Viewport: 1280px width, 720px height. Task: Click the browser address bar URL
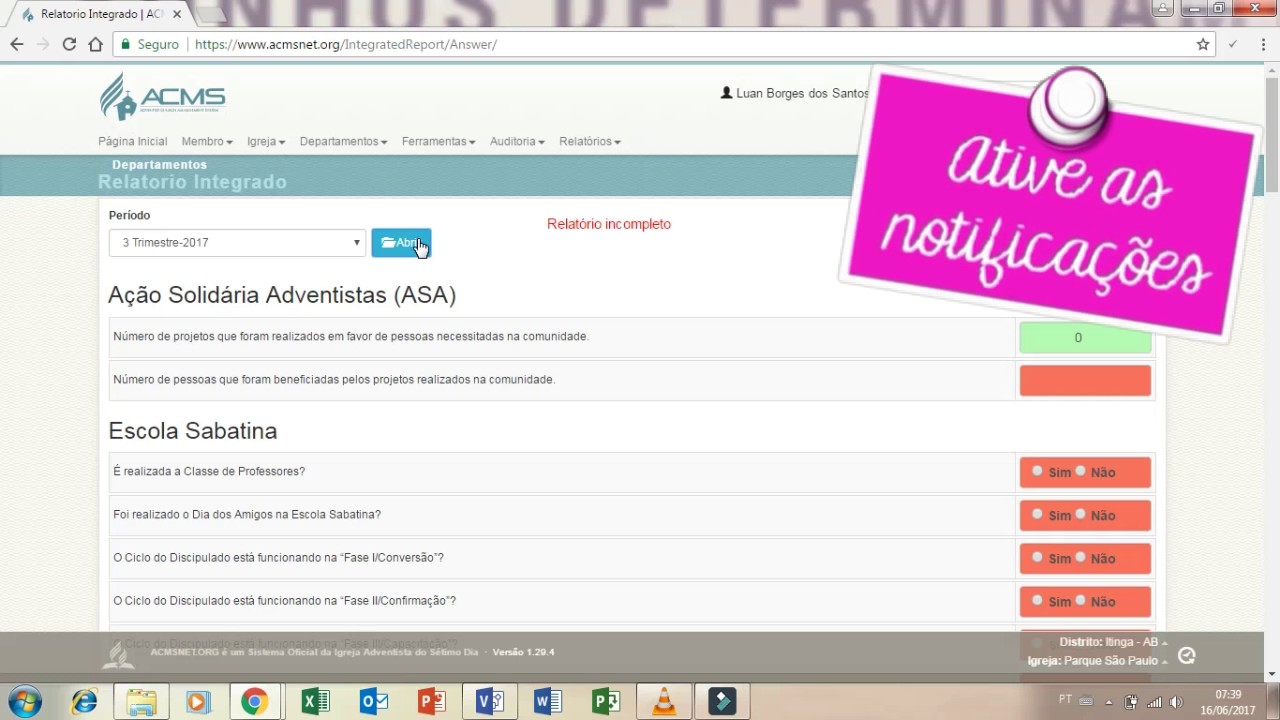click(x=345, y=44)
